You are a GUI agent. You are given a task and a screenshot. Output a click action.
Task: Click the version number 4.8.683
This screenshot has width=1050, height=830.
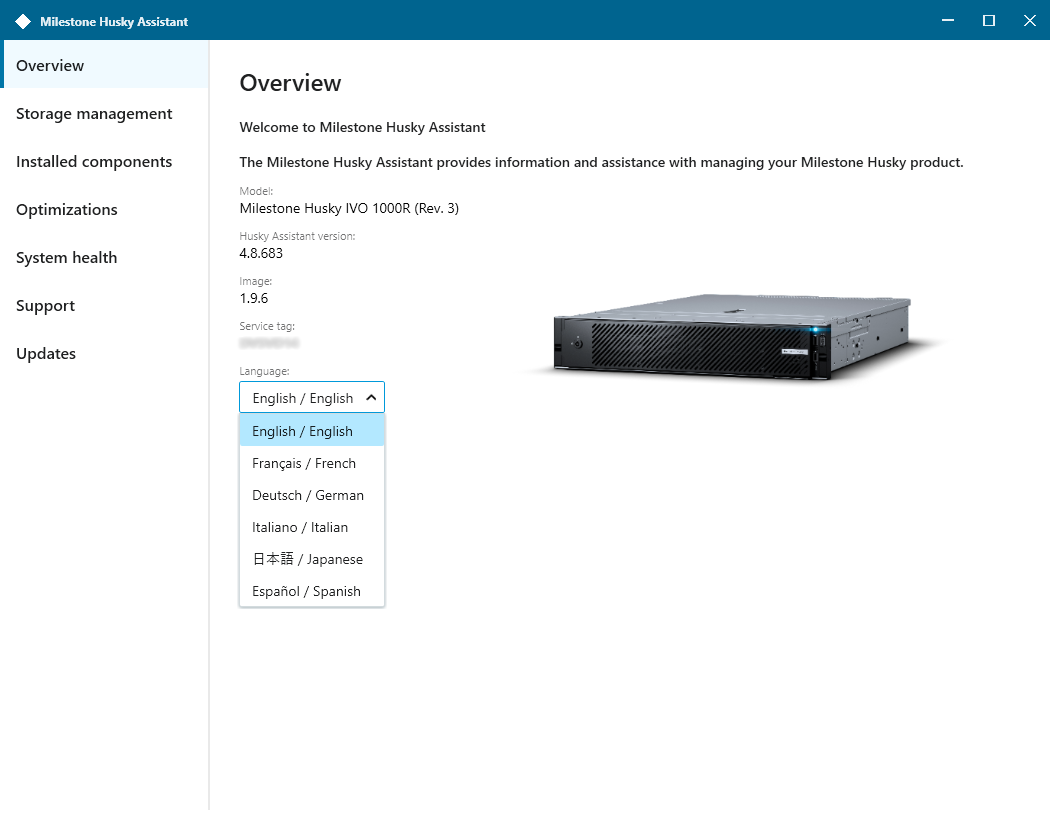click(261, 253)
